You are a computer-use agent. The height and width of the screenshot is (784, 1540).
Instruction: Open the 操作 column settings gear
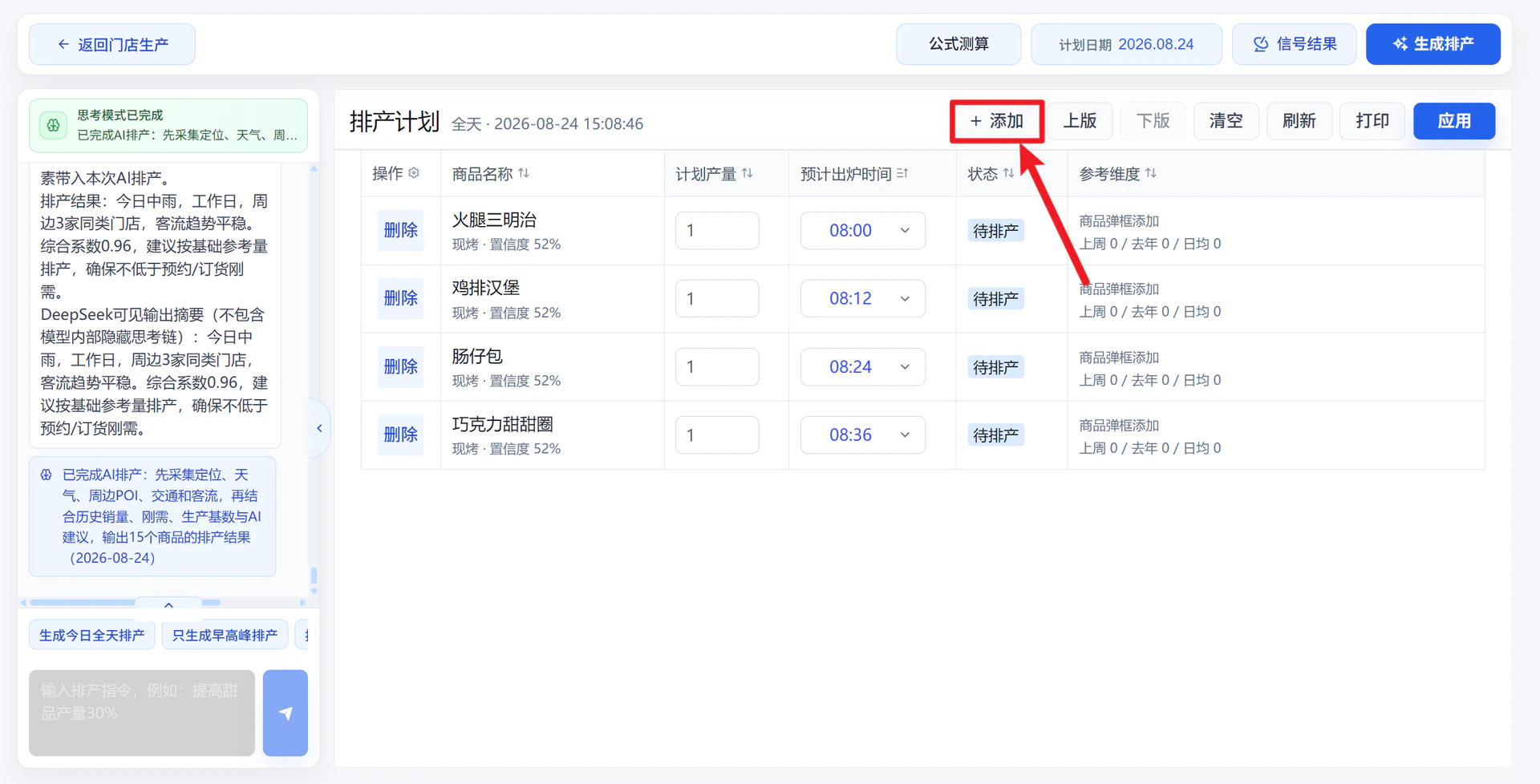tap(414, 173)
